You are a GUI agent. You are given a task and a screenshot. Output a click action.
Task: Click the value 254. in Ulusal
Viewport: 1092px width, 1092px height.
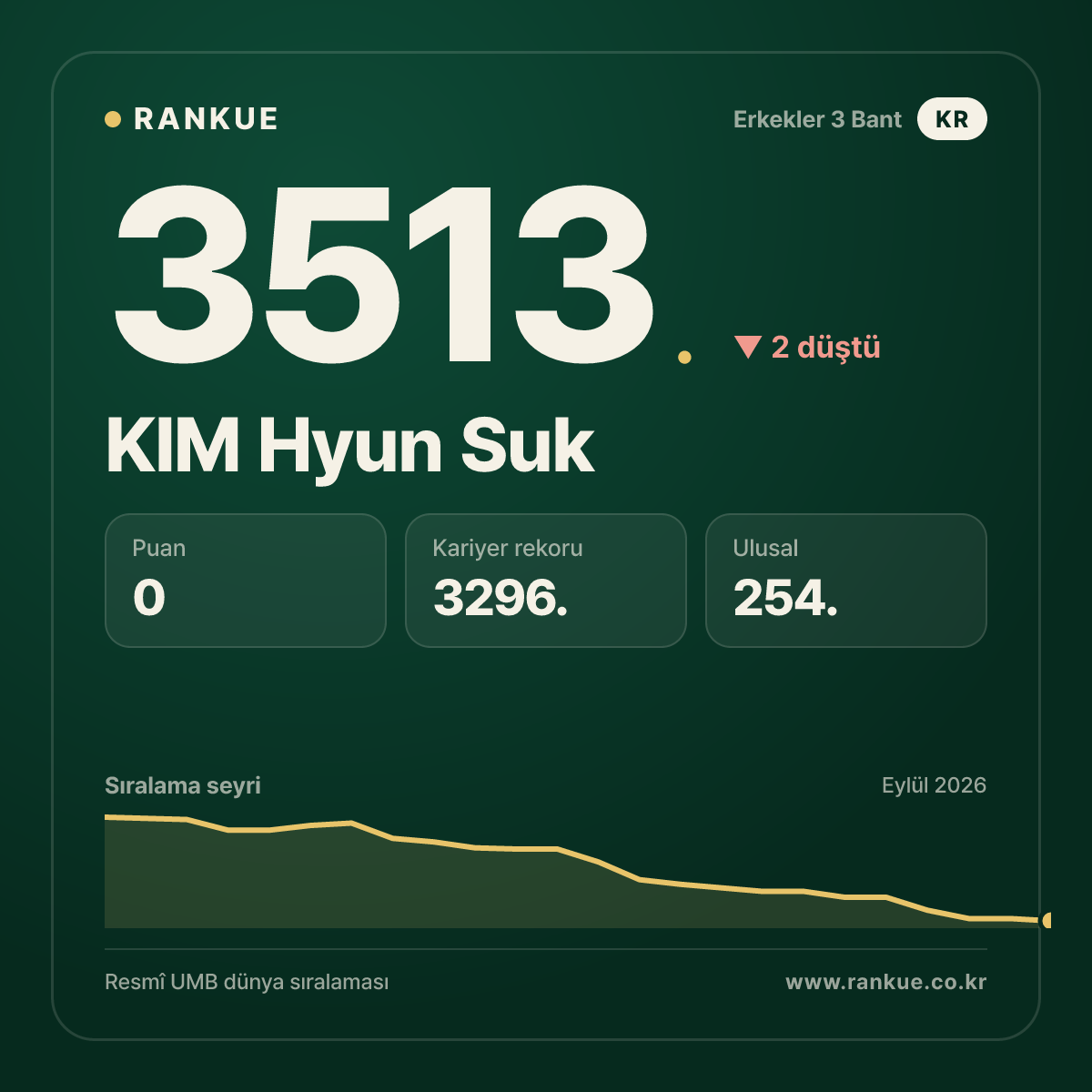pyautogui.click(x=785, y=598)
